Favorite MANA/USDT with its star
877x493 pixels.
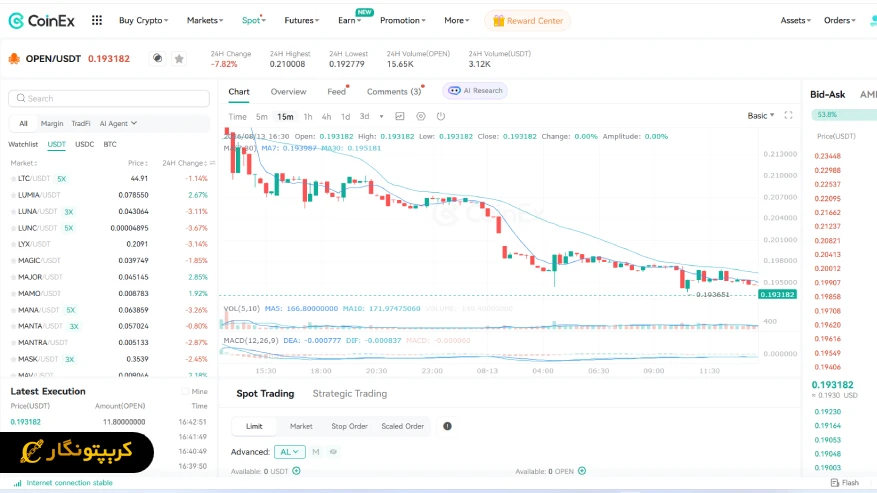pyautogui.click(x=13, y=310)
